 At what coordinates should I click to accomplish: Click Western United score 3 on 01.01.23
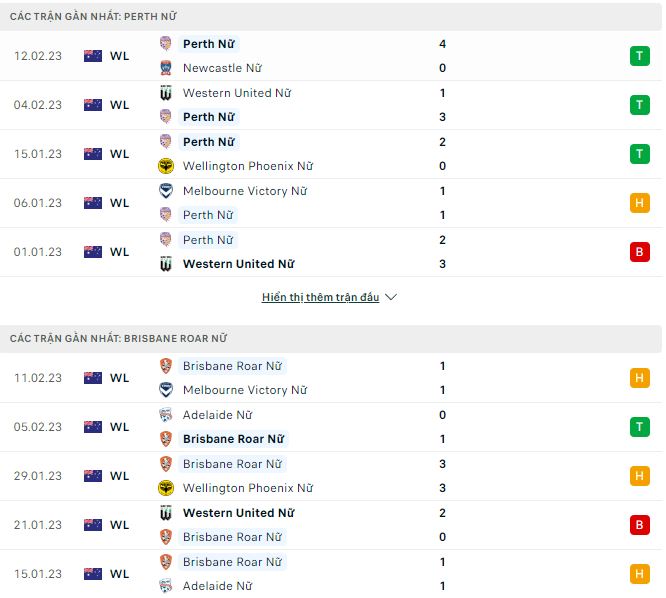point(443,264)
